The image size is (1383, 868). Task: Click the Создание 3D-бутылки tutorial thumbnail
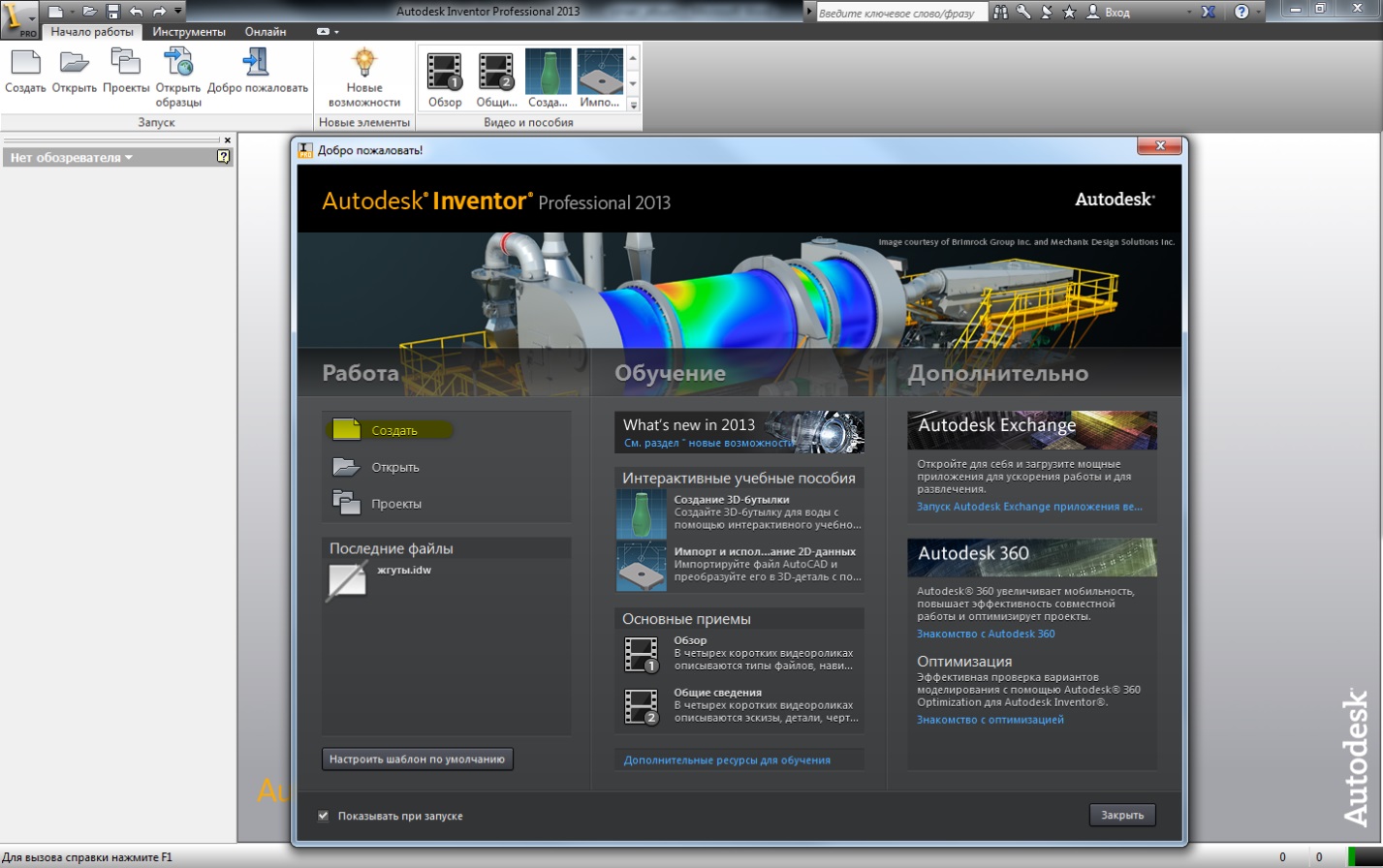point(641,514)
